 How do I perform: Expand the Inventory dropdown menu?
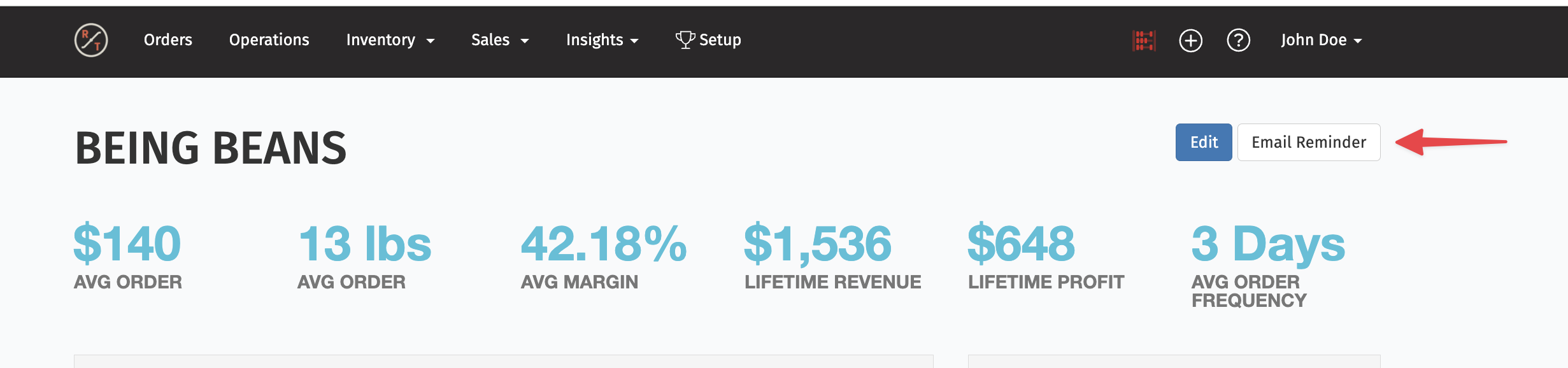click(390, 40)
